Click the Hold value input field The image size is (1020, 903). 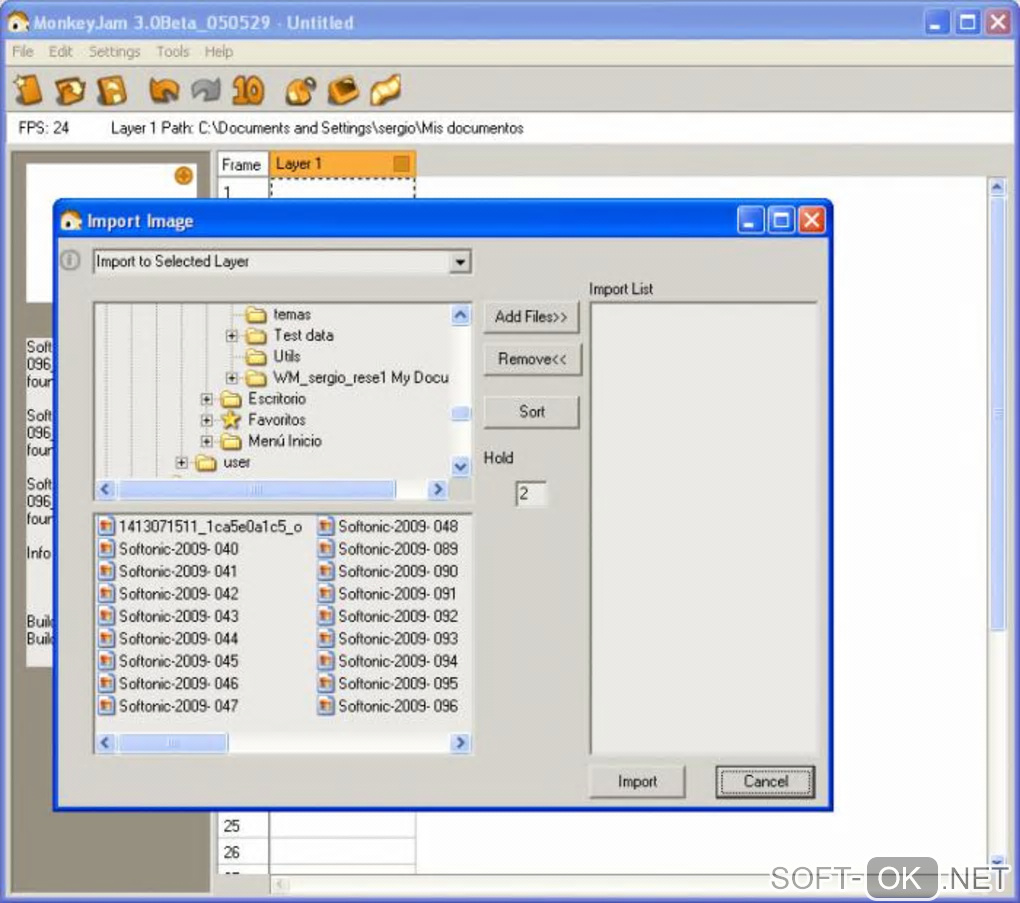pos(530,494)
